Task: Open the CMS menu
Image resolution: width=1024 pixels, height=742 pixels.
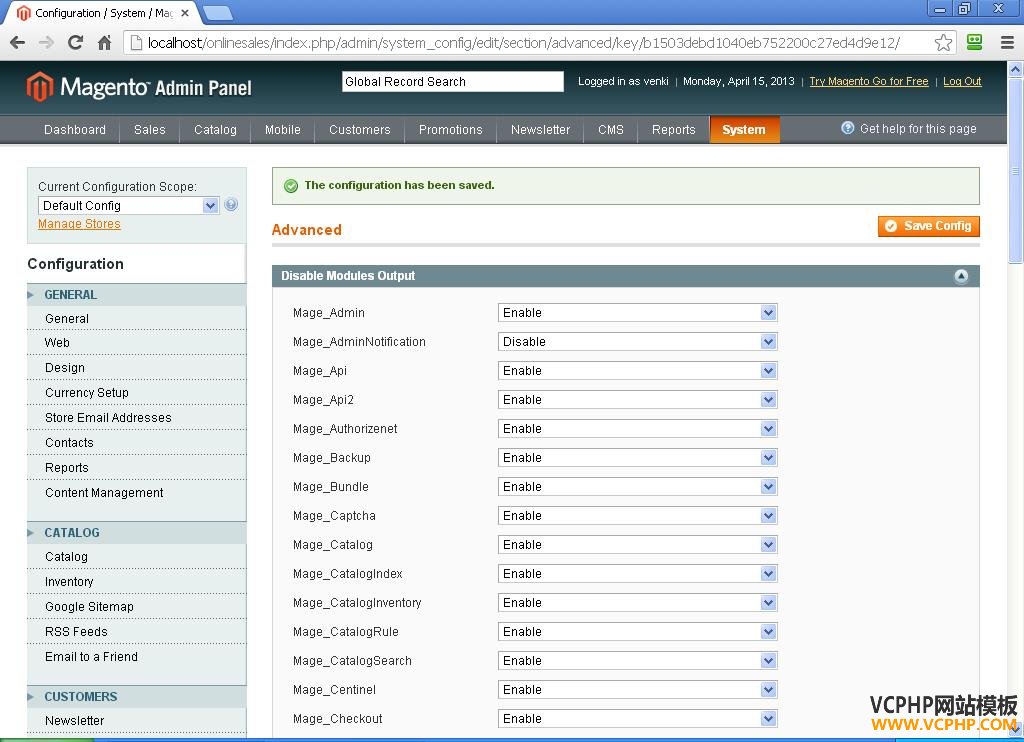Action: click(x=611, y=129)
